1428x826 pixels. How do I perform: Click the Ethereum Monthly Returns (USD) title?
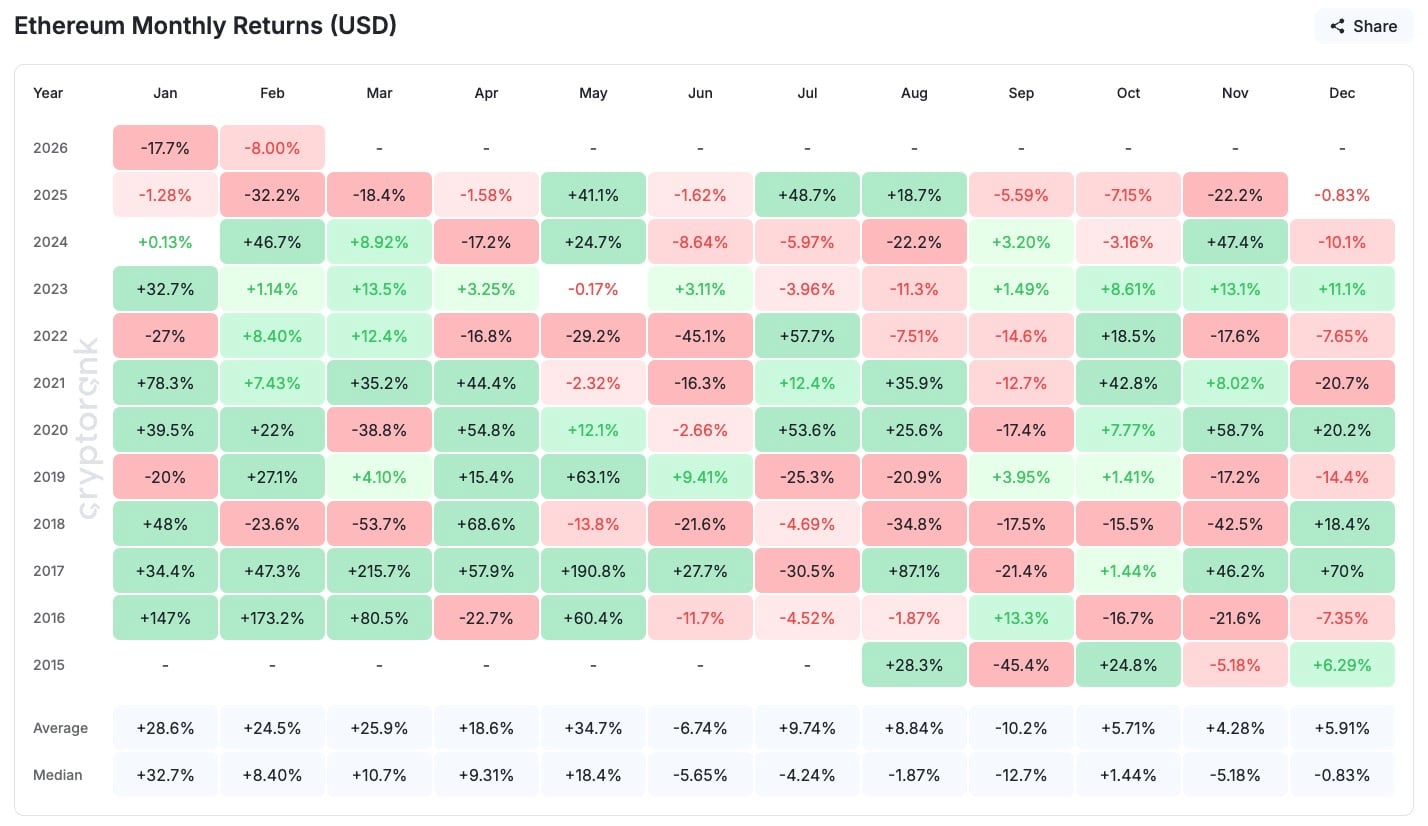tap(206, 26)
